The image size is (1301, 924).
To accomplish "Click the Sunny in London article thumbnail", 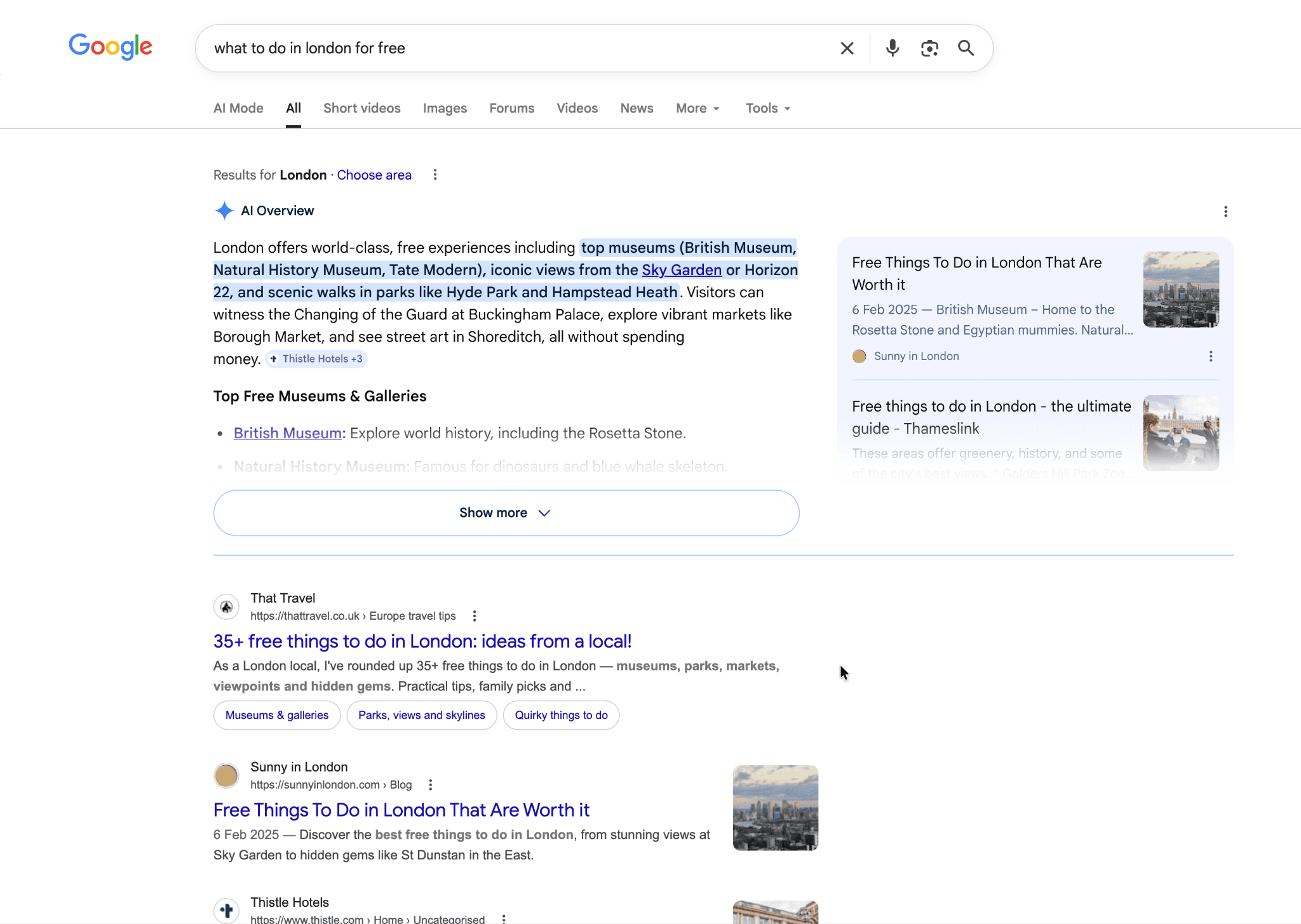I will pos(774,808).
